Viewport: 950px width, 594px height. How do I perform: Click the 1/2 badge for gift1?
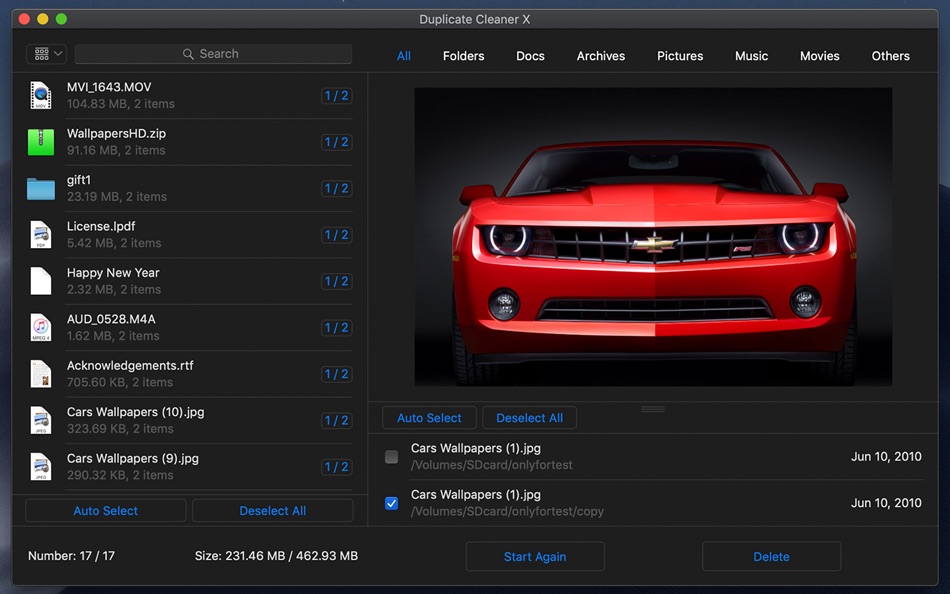pyautogui.click(x=336, y=189)
